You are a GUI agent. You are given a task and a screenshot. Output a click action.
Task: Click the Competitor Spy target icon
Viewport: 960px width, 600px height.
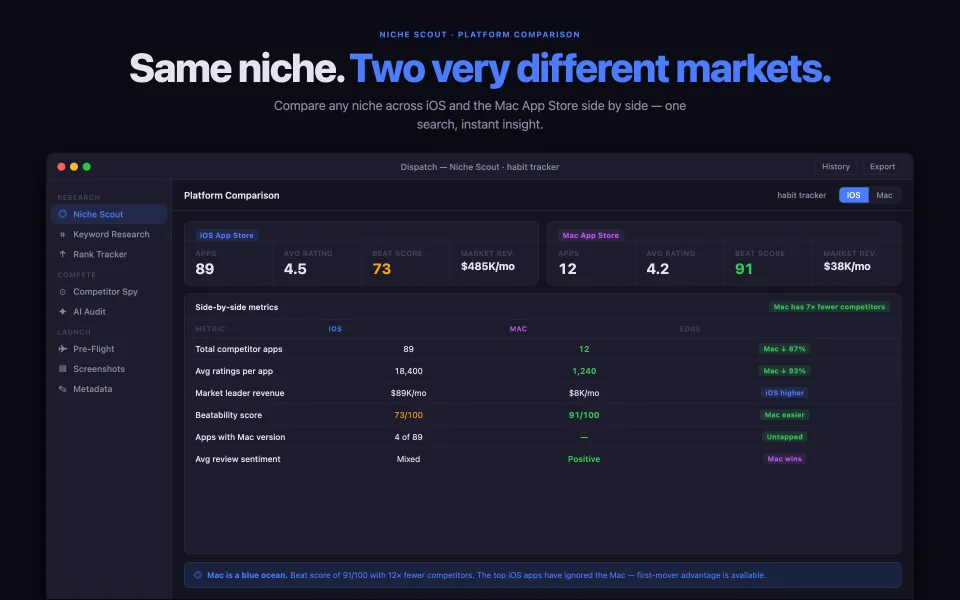(62, 292)
